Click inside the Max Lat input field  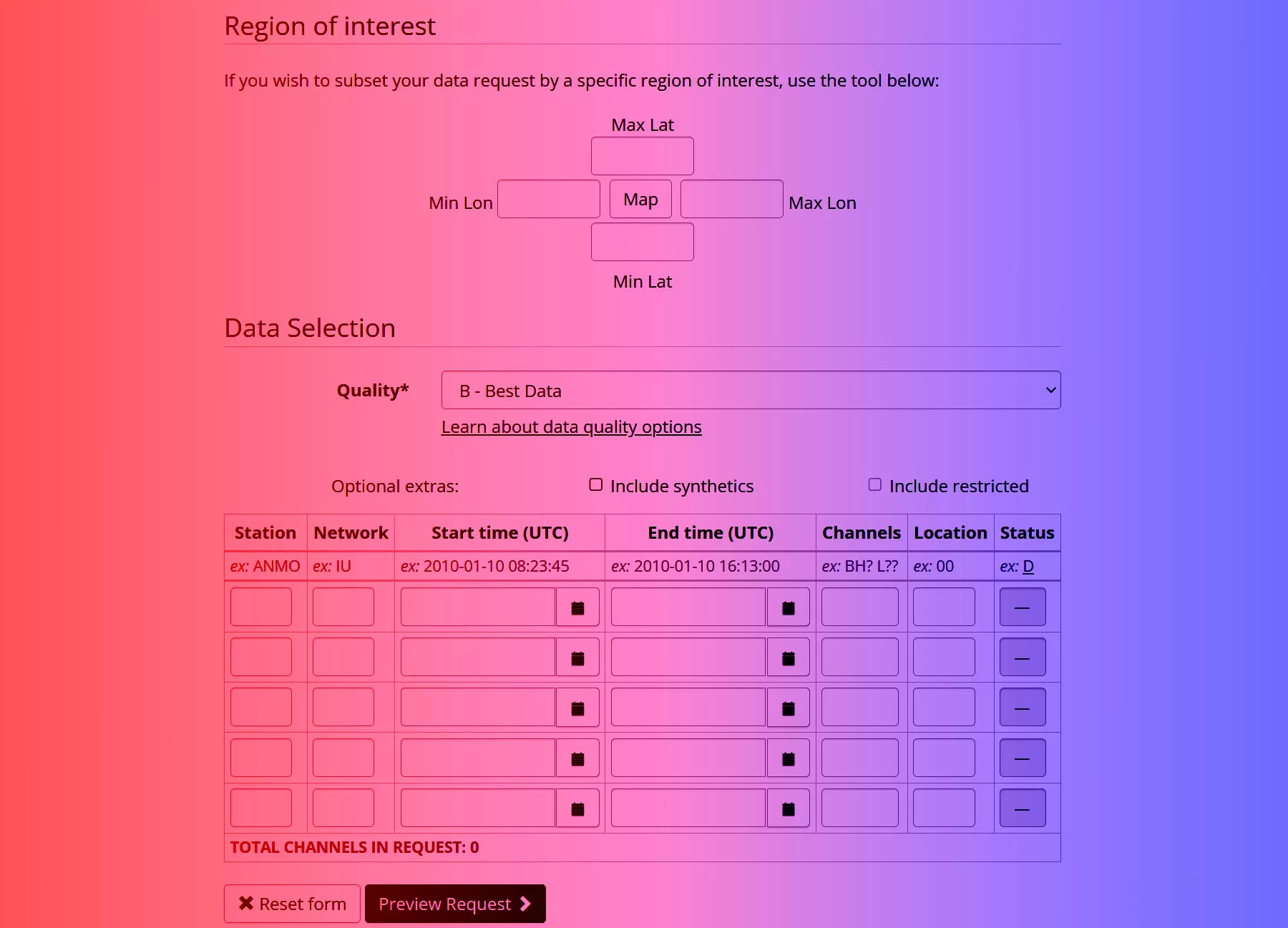(x=641, y=155)
